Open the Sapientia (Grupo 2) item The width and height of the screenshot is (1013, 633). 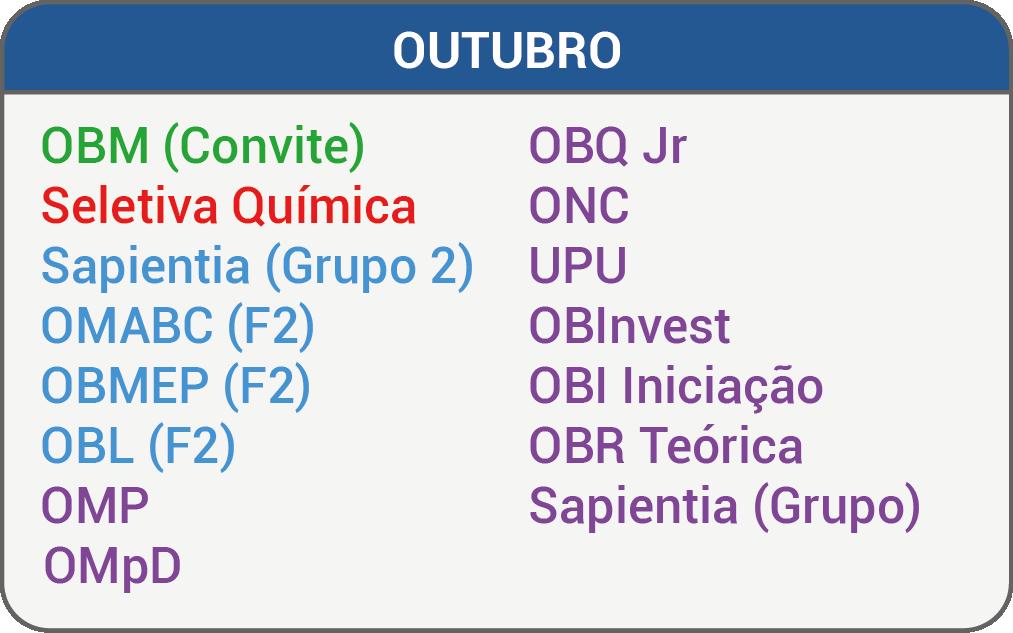pos(257,267)
